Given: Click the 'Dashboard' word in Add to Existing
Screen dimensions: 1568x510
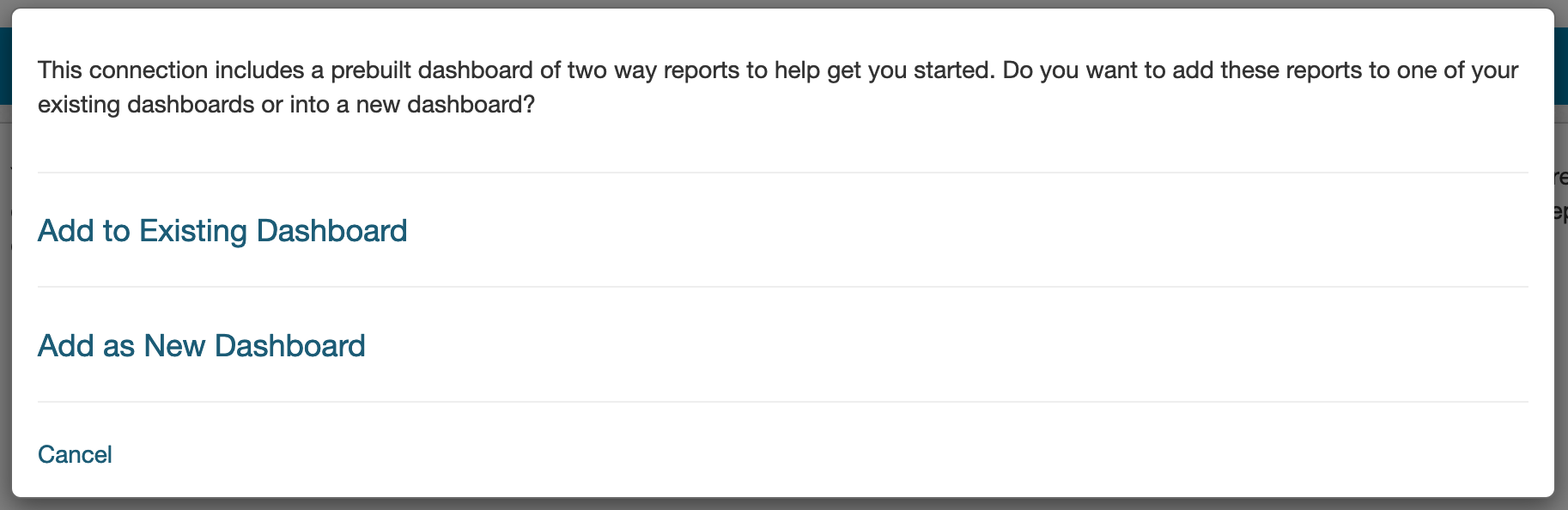Looking at the screenshot, I should 332,231.
